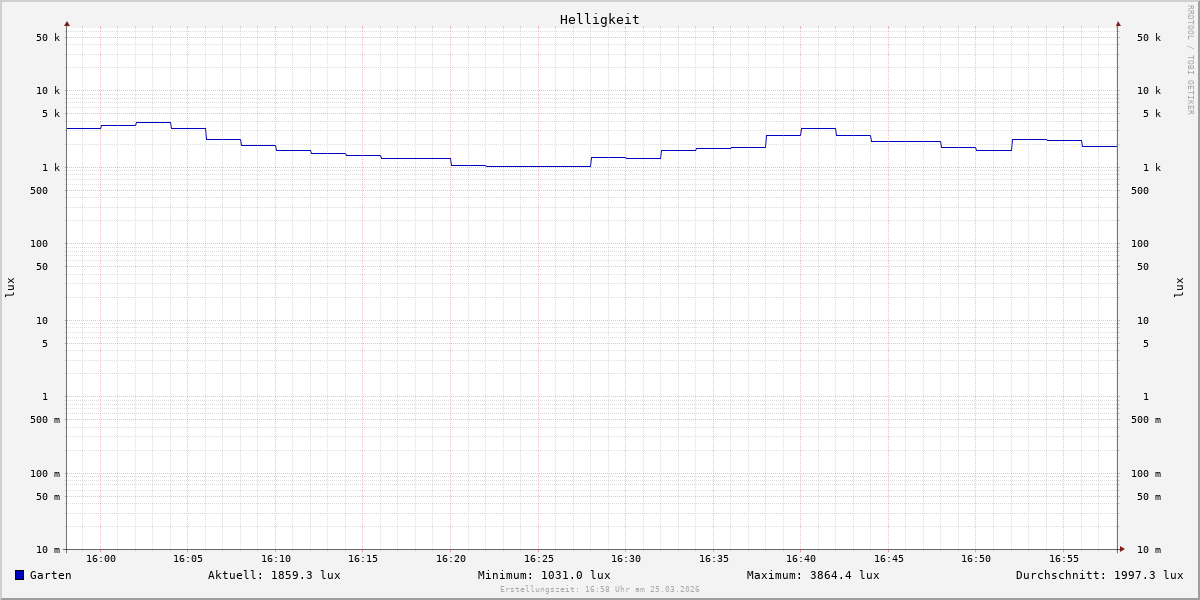Click the Minimum 1031.0 lux readout
1200x600 pixels.
coord(544,575)
